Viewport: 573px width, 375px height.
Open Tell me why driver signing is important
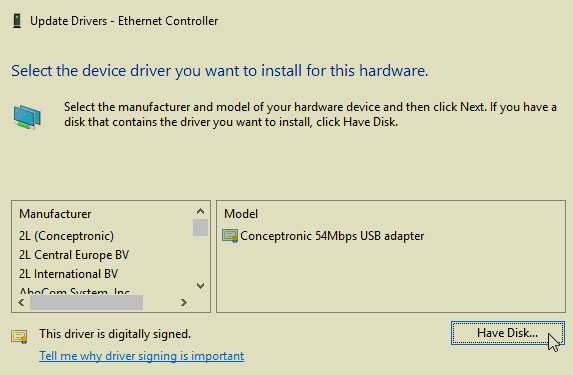141,356
